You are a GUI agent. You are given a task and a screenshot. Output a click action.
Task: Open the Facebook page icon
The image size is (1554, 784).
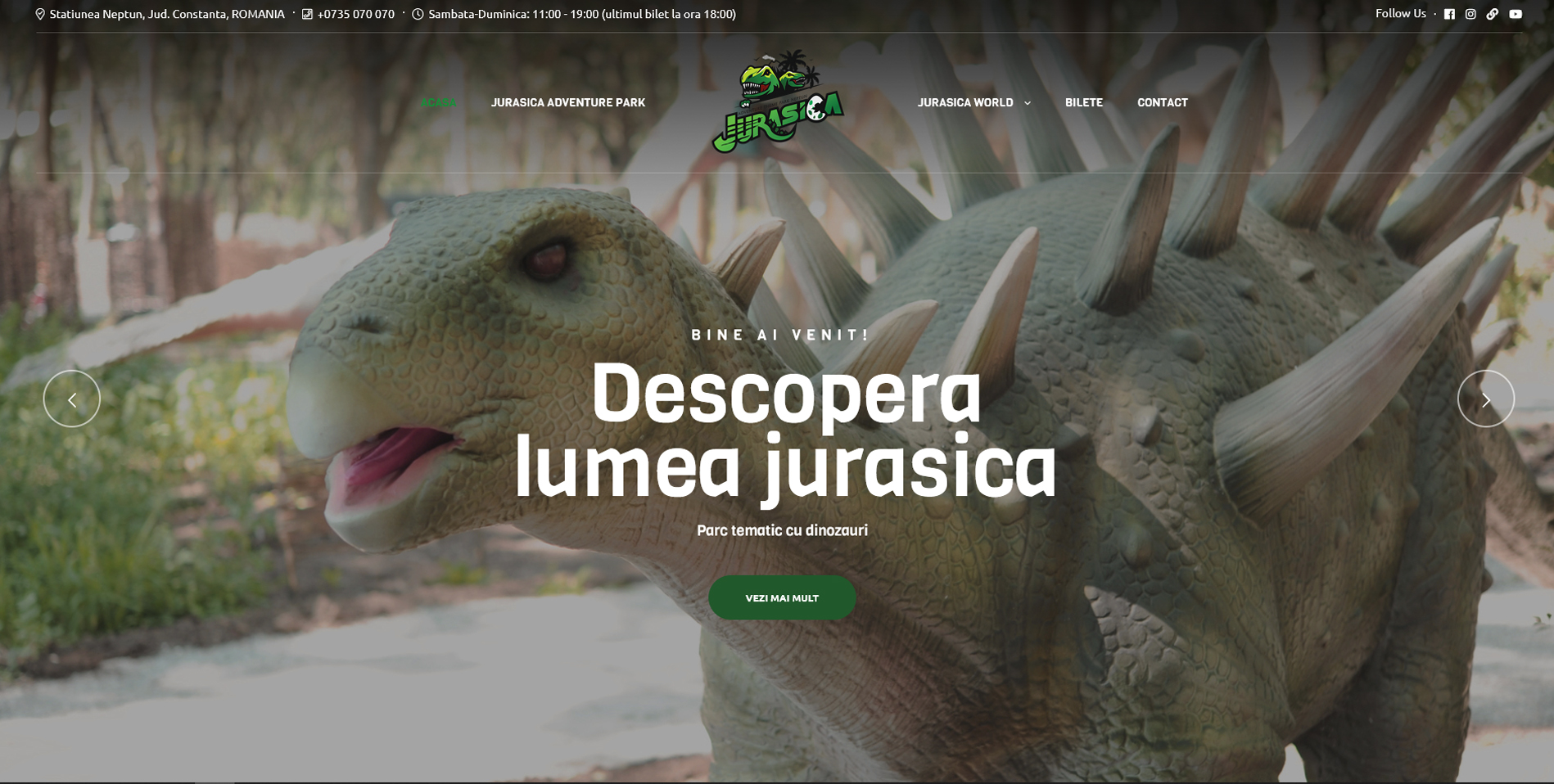pos(1449,14)
